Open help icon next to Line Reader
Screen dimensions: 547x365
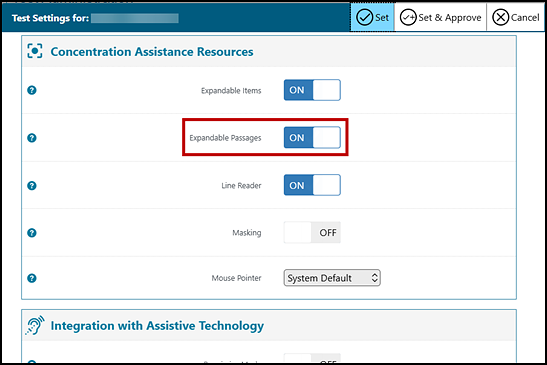(32, 186)
